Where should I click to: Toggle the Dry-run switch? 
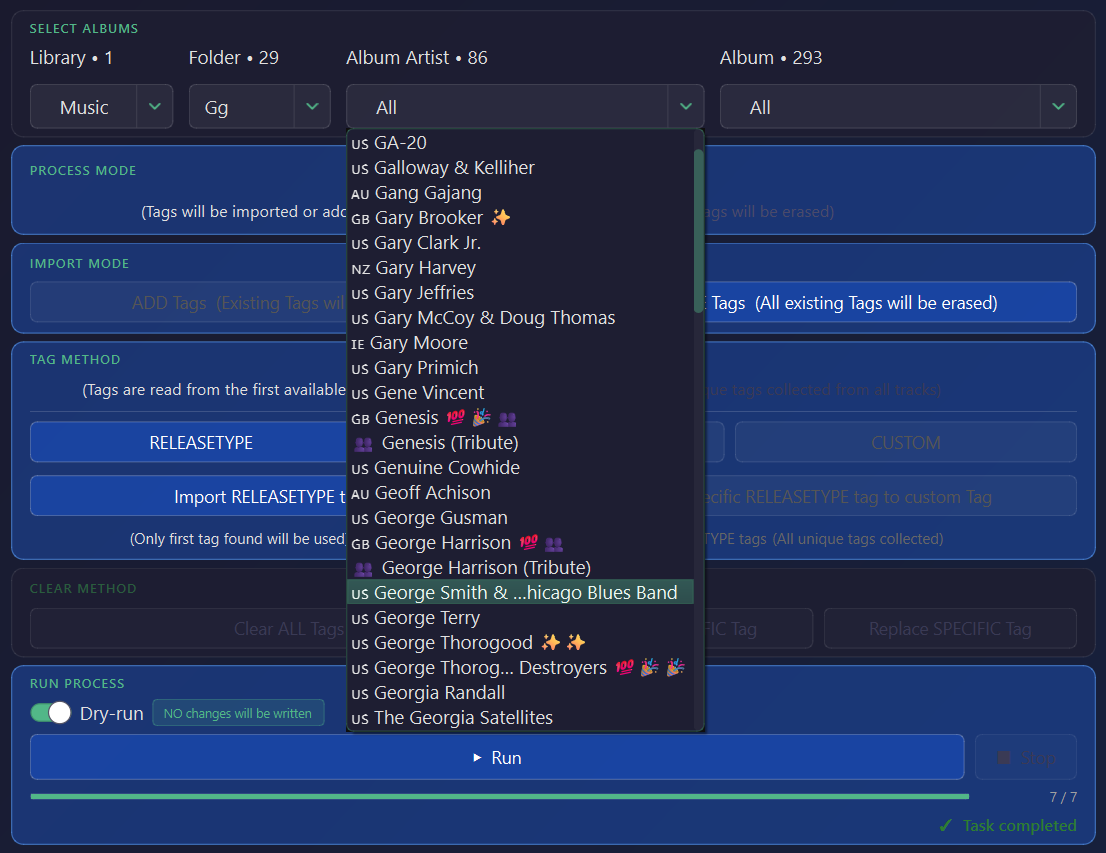point(51,713)
